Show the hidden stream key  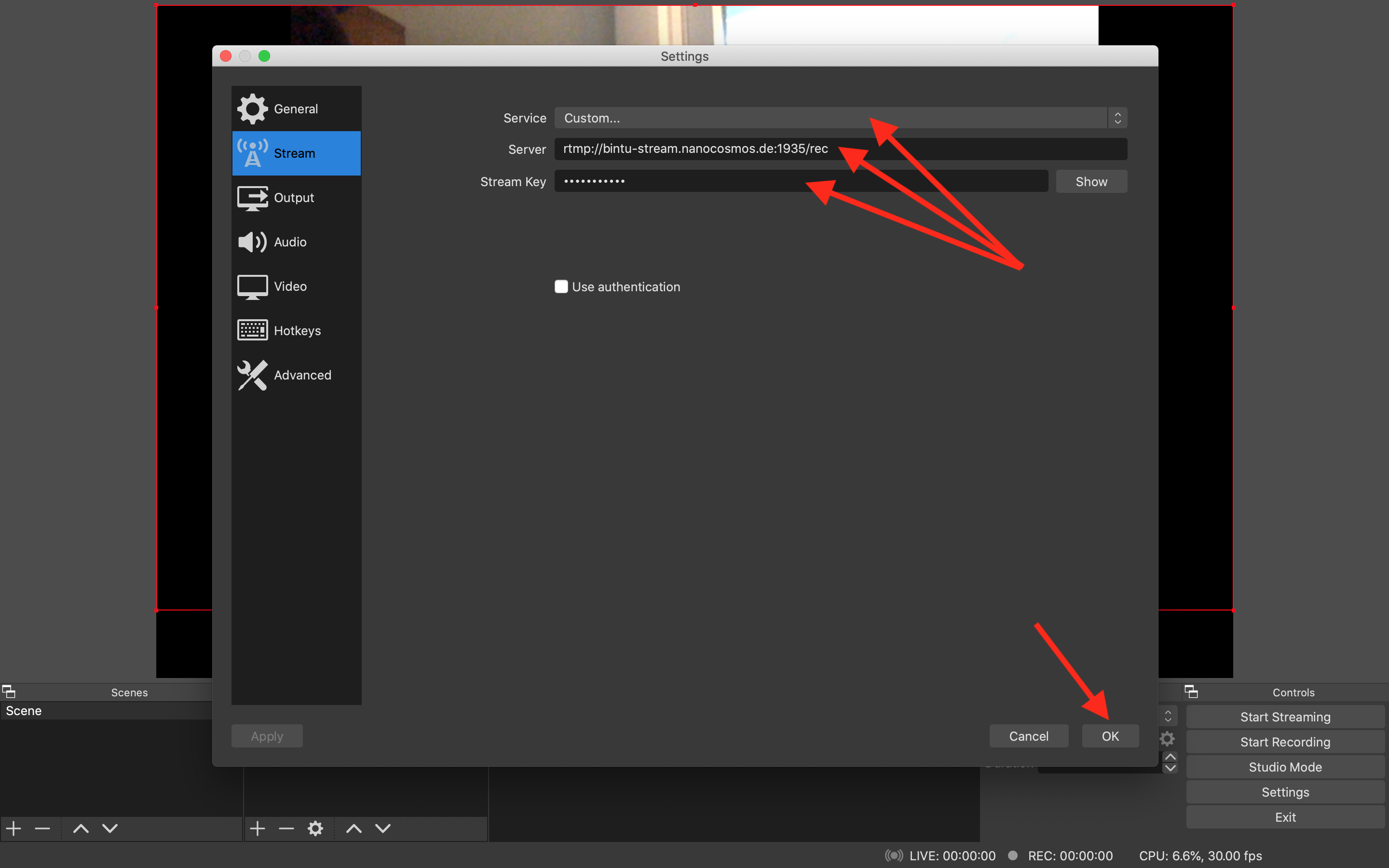[1090, 181]
